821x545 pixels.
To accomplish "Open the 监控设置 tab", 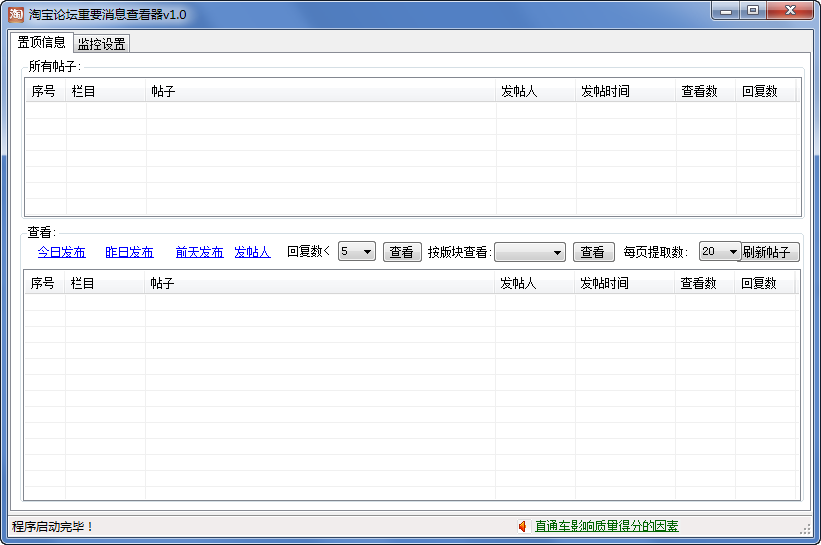I will (x=102, y=44).
